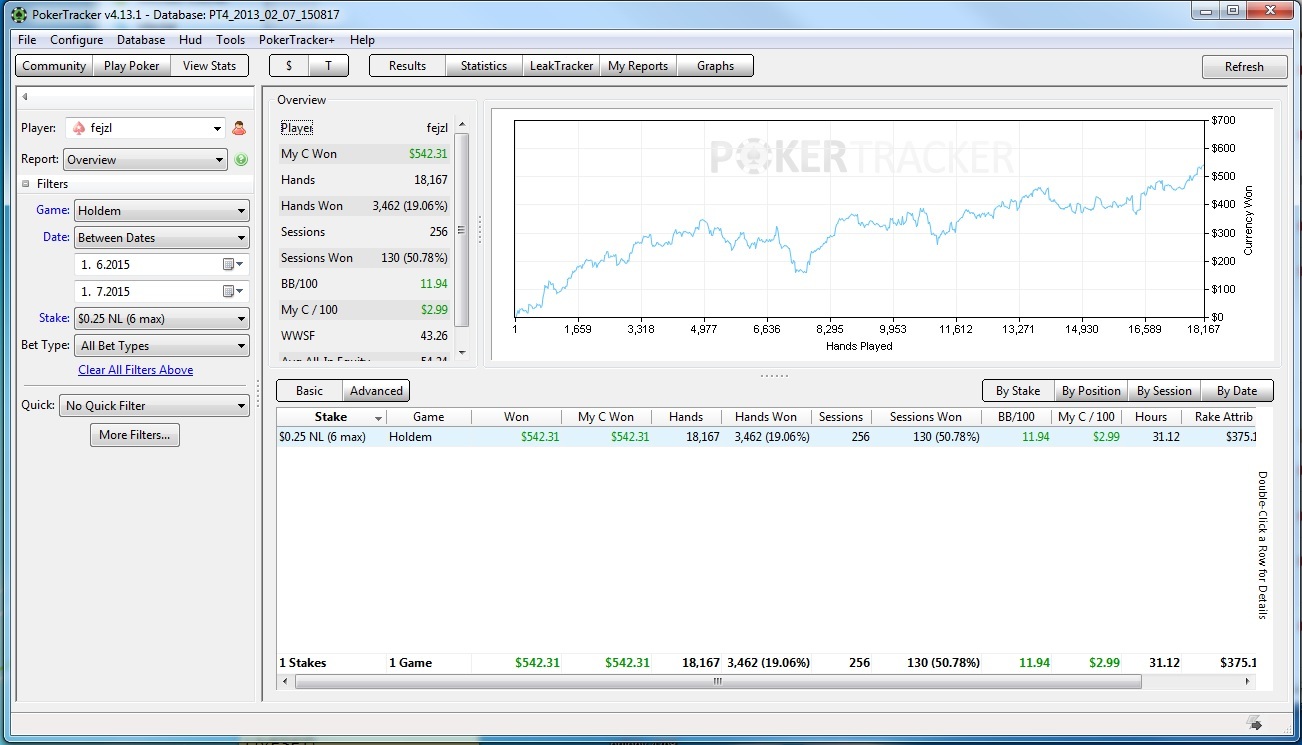1302x745 pixels.
Task: Switch to cash game mode ($)
Action: [289, 66]
